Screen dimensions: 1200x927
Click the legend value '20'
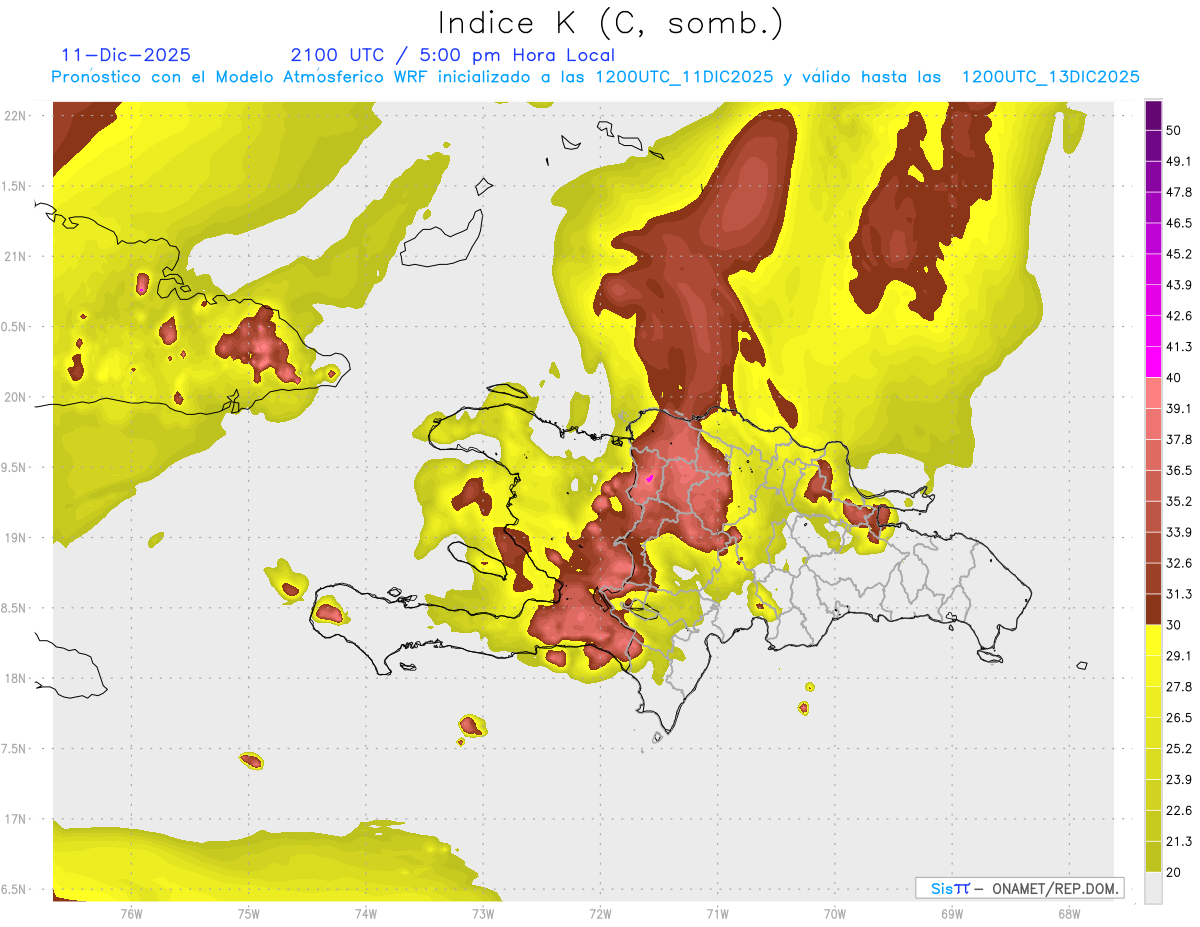click(x=1175, y=872)
